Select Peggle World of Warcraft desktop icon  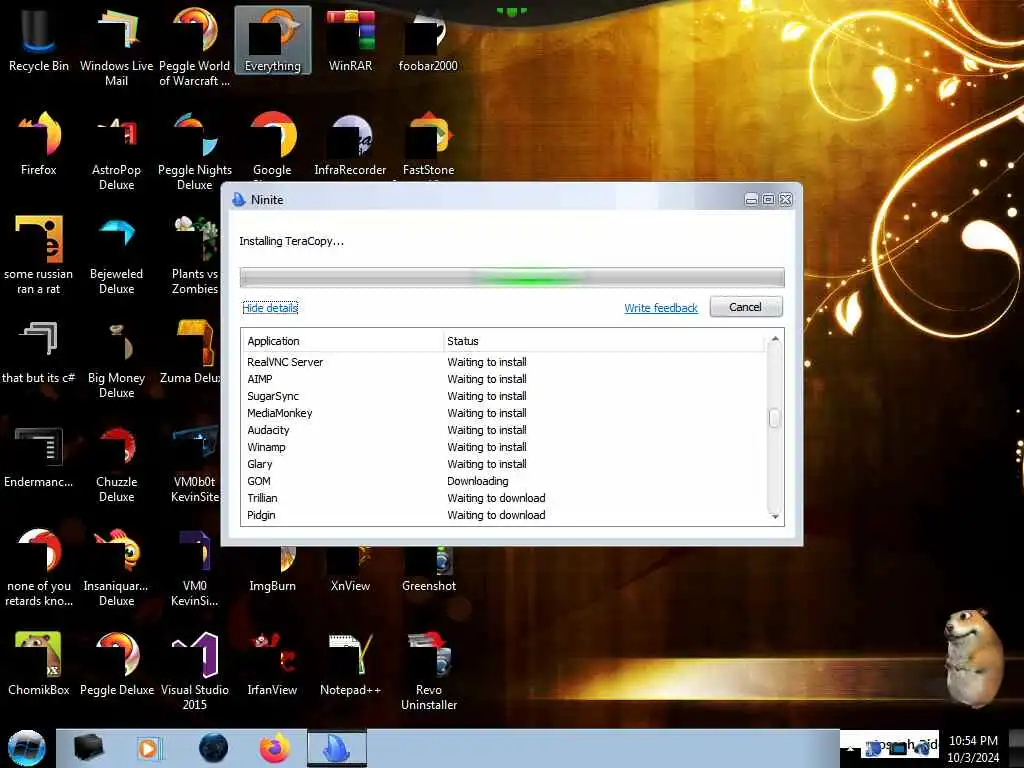[x=195, y=47]
